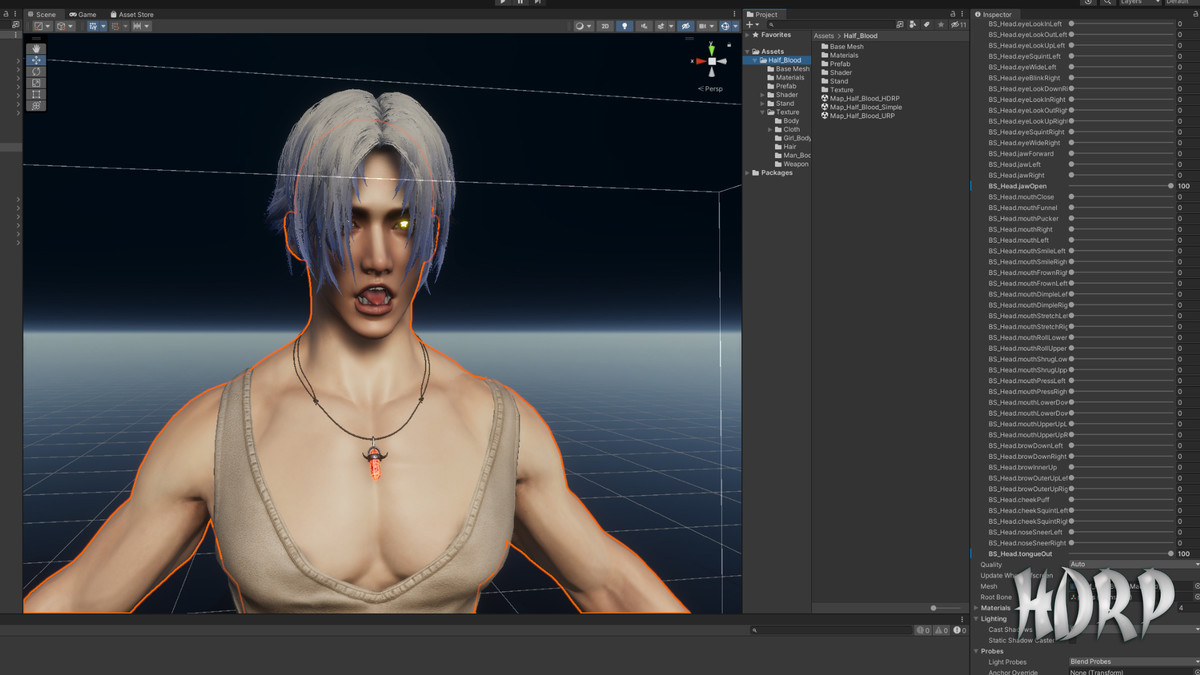This screenshot has width=1200, height=675.
Task: Click the Project panel add (+) button
Action: pos(750,25)
